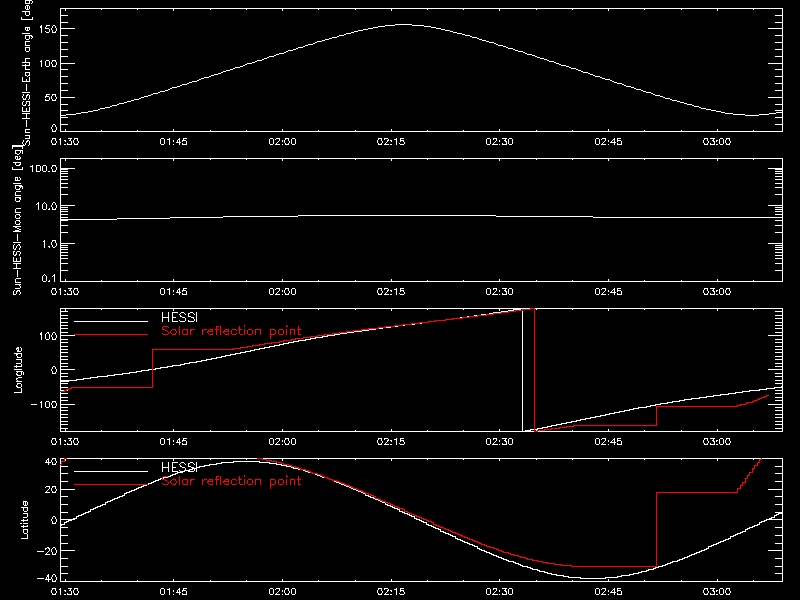Click 01:30 time label under Longitude plot
This screenshot has width=800, height=600.
click(x=65, y=442)
